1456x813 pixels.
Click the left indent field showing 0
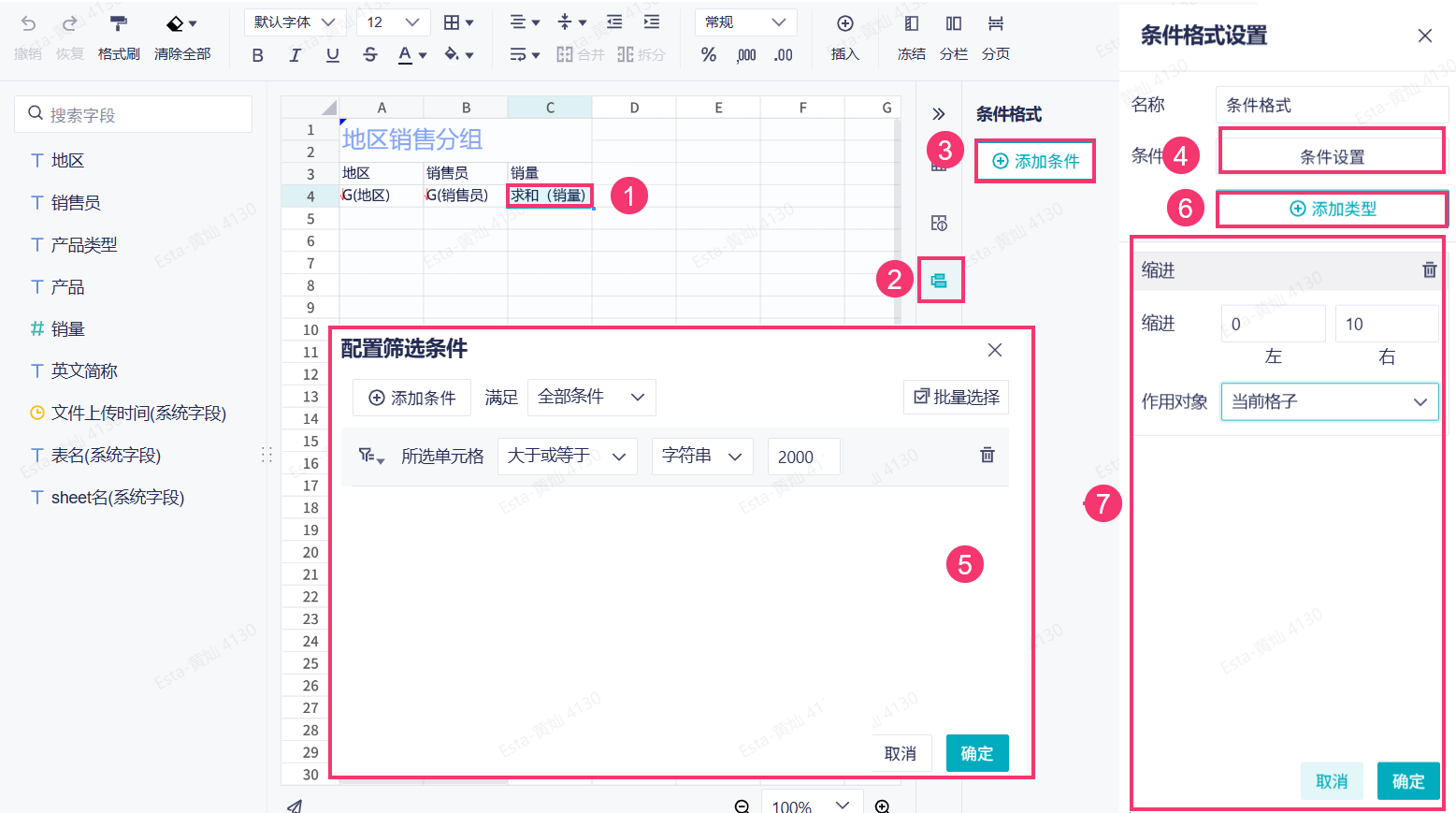[x=1273, y=324]
